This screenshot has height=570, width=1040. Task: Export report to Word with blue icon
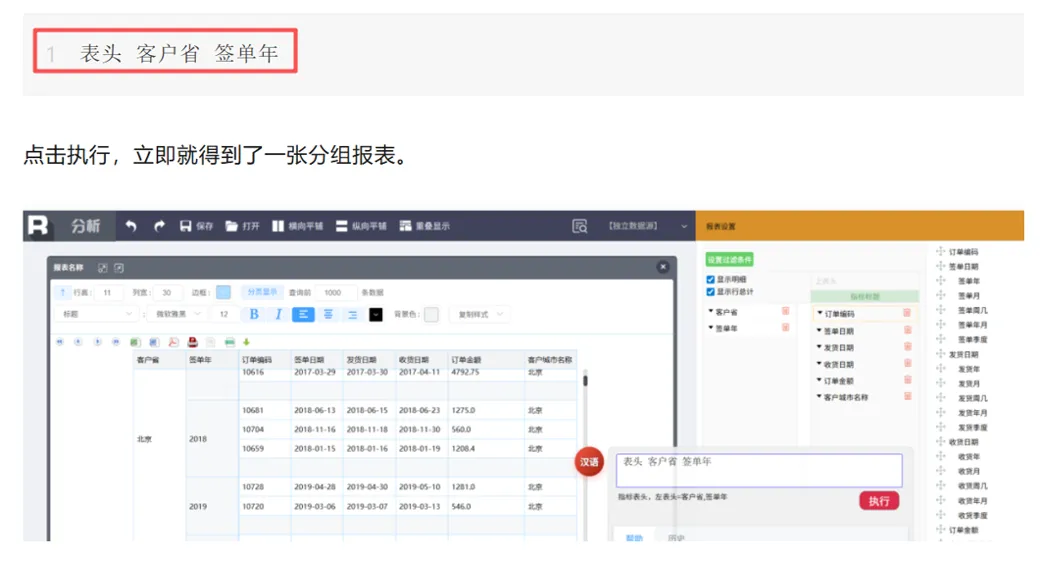[x=154, y=342]
